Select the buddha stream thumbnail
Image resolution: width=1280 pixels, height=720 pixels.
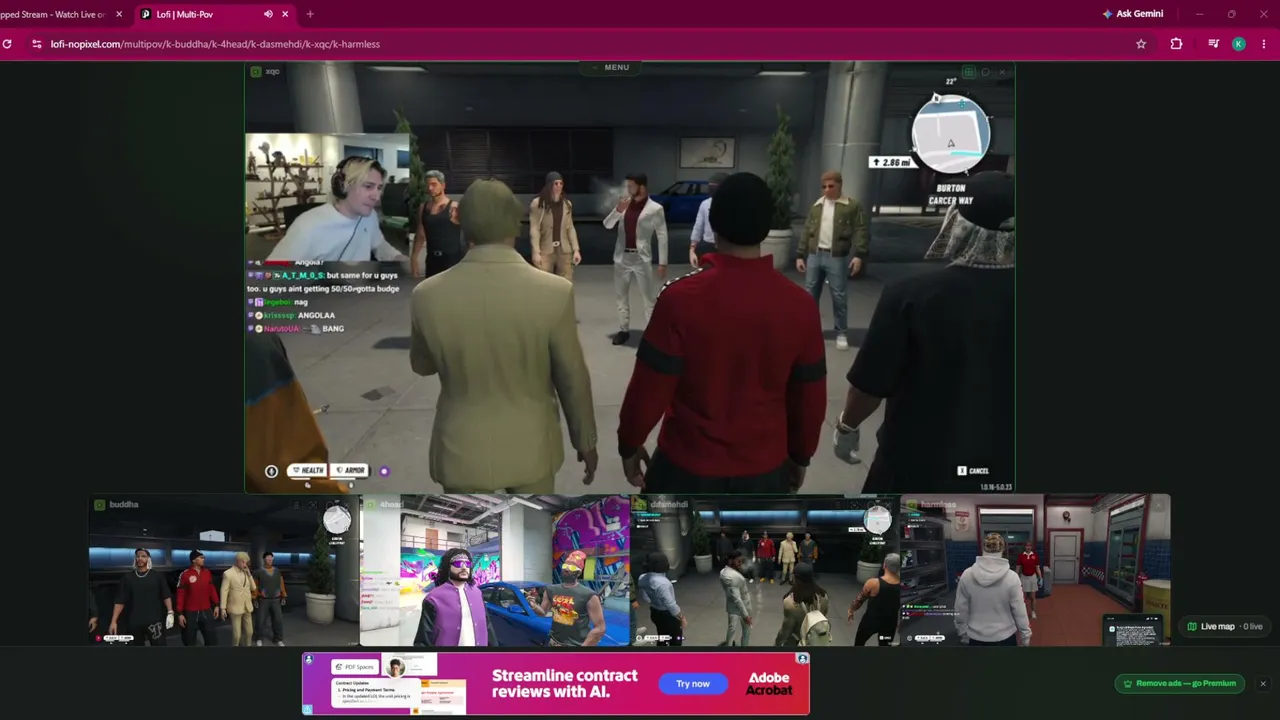[x=224, y=570]
